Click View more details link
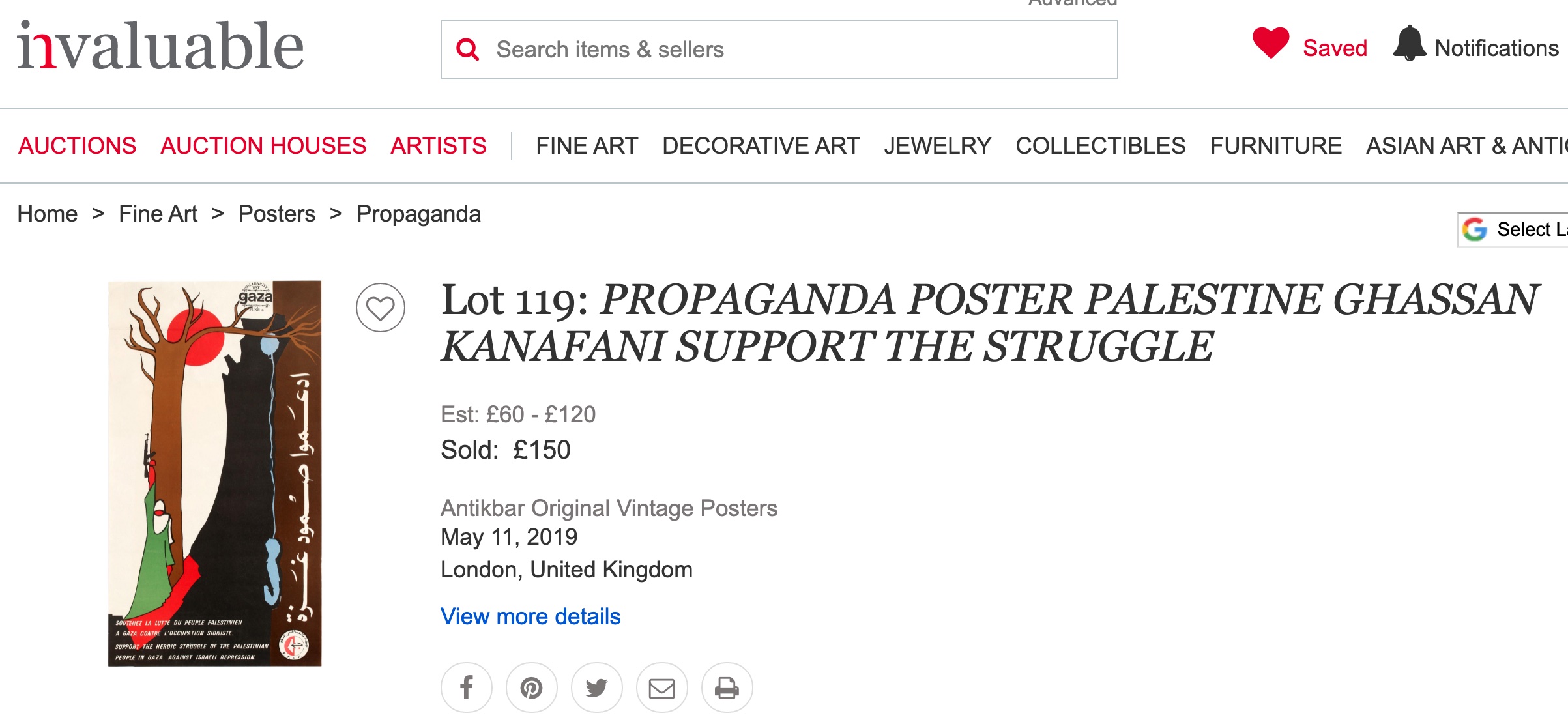1568x722 pixels. pos(530,616)
